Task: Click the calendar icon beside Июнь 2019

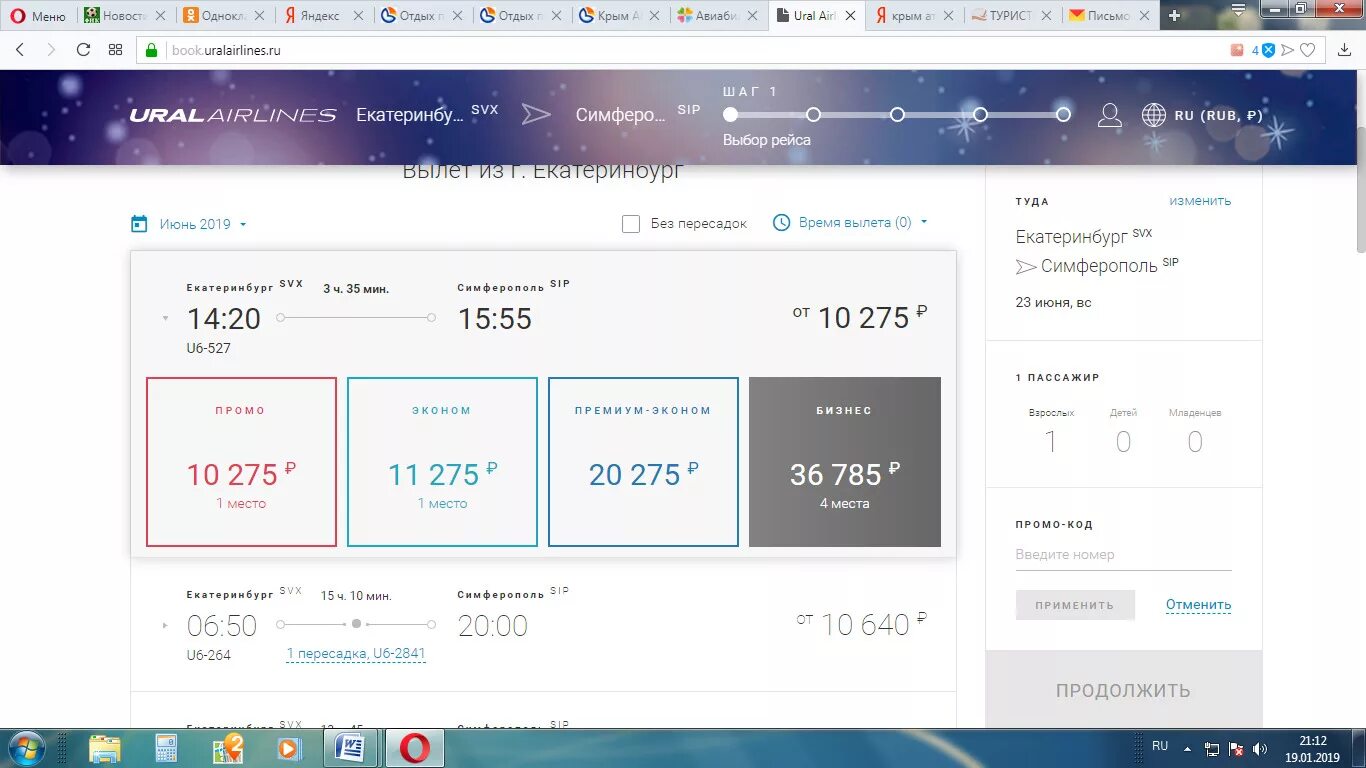Action: click(x=139, y=224)
